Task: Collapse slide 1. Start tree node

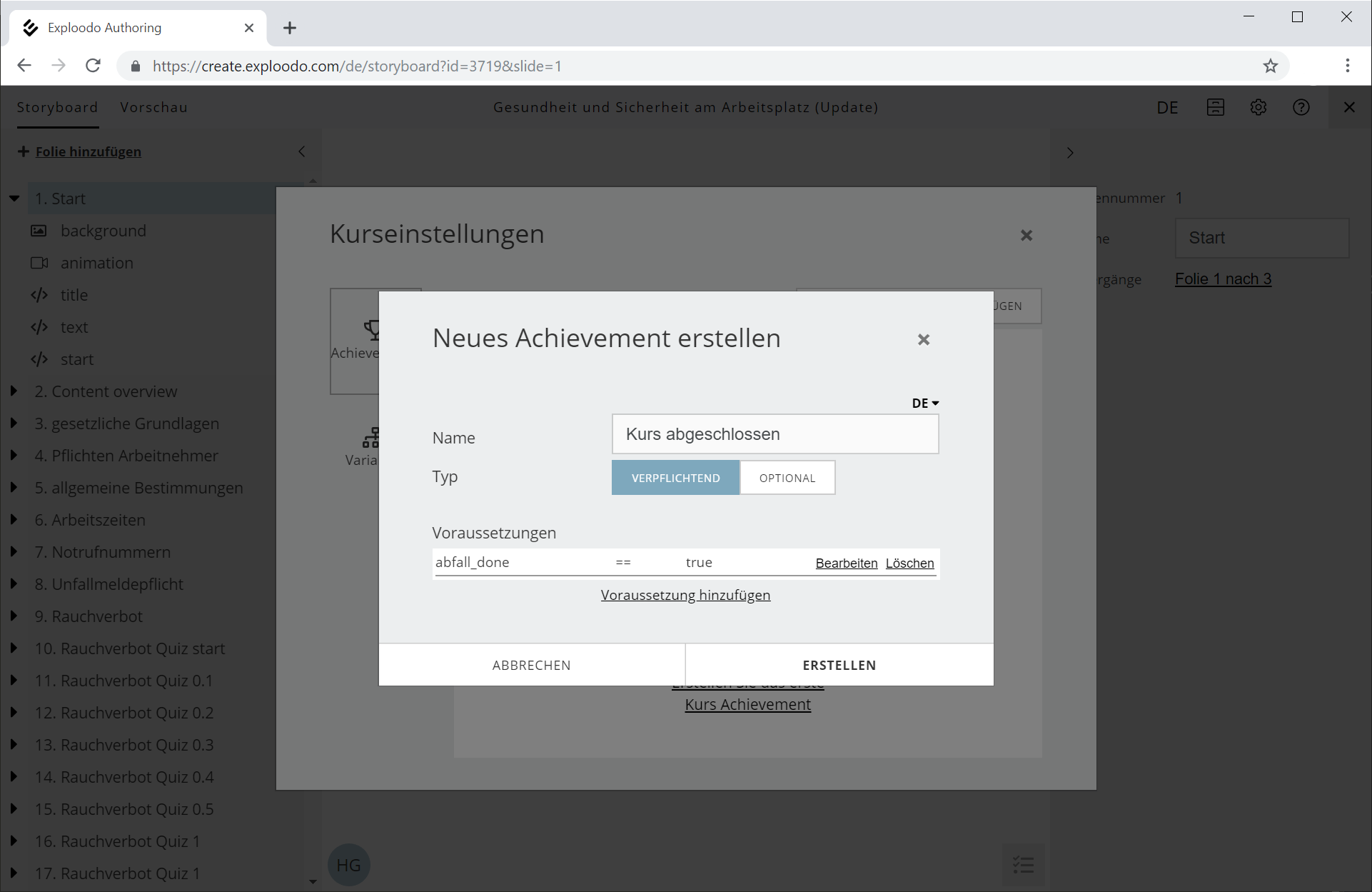Action: [x=14, y=199]
